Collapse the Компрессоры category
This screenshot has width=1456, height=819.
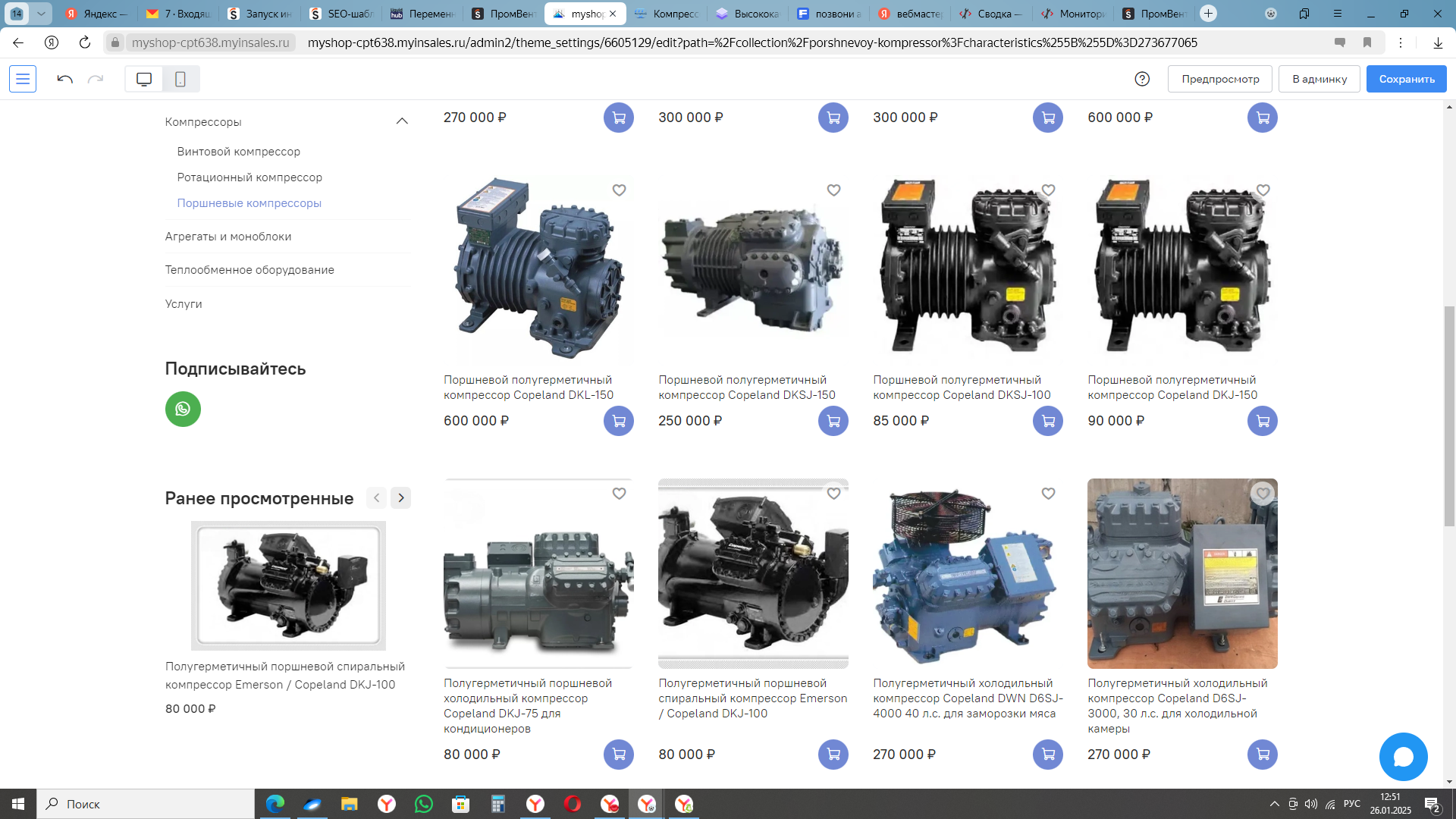[402, 121]
